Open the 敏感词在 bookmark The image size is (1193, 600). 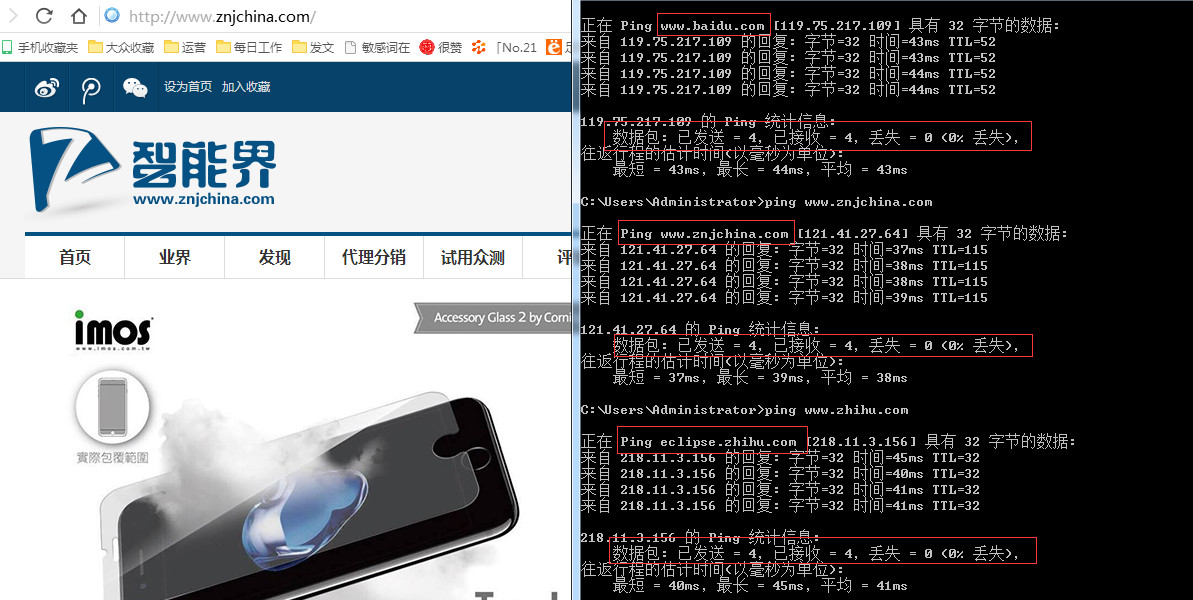(x=377, y=47)
